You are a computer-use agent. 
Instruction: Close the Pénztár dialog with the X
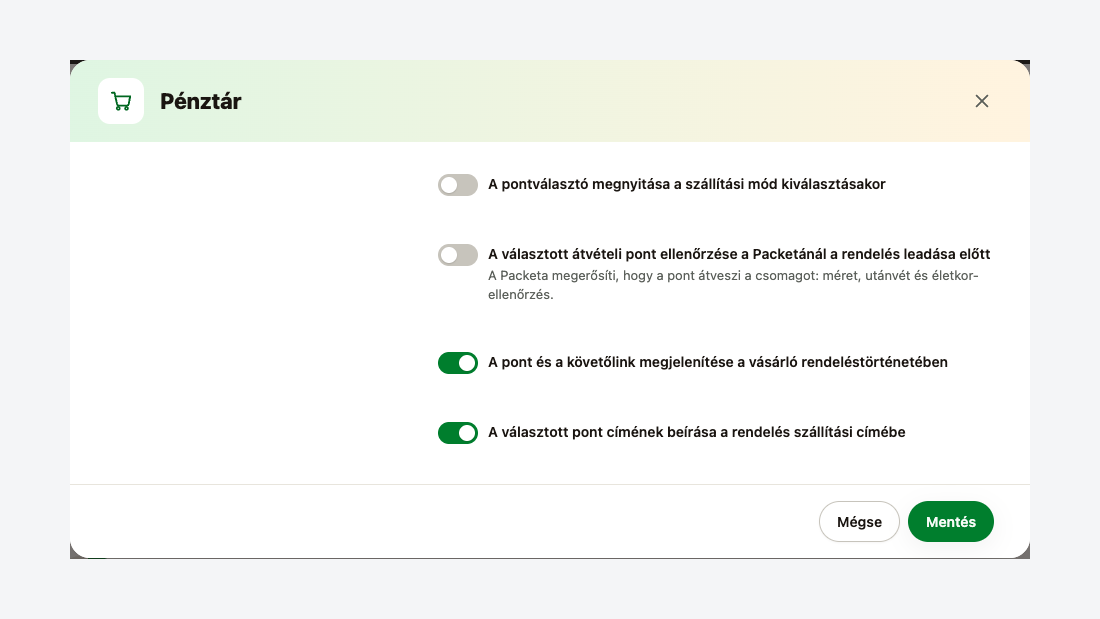pos(981,101)
